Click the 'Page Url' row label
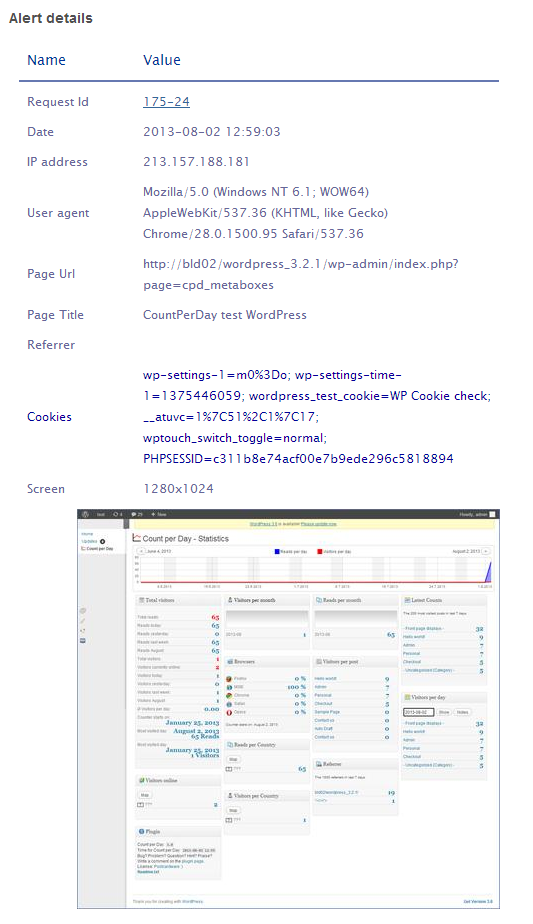The image size is (533, 924). pos(51,274)
